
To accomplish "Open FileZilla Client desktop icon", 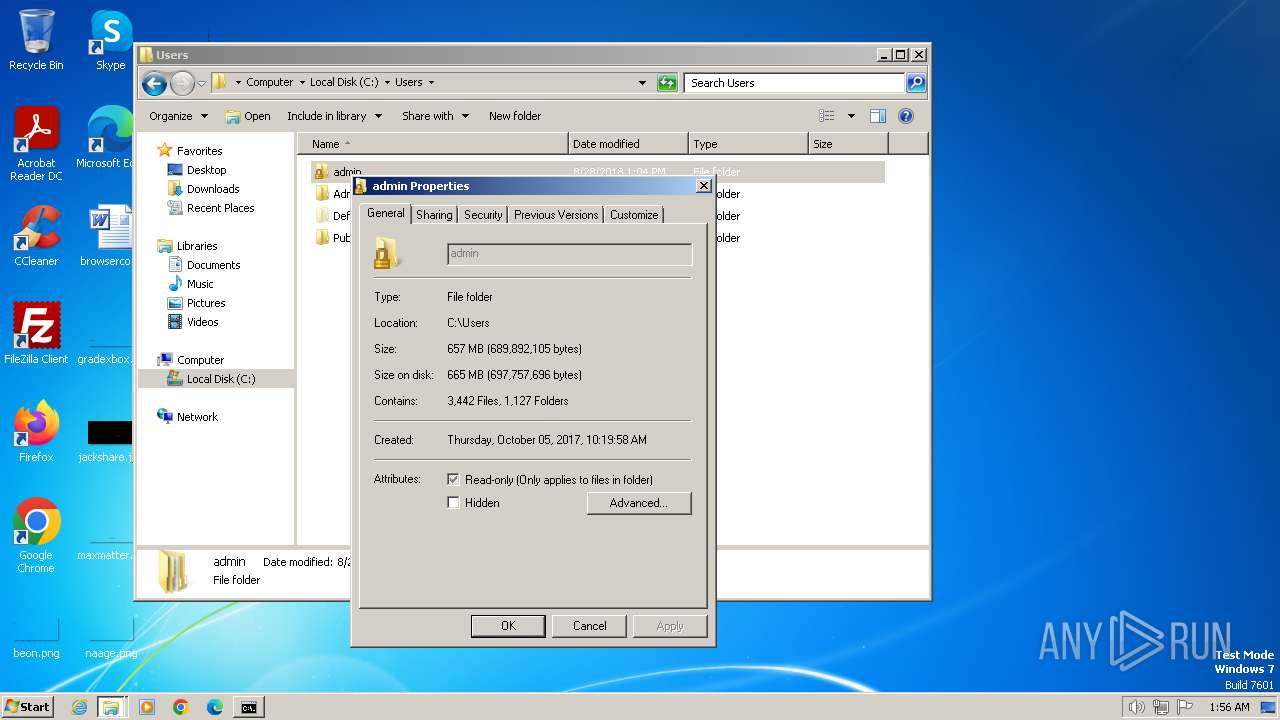I will coord(36,333).
